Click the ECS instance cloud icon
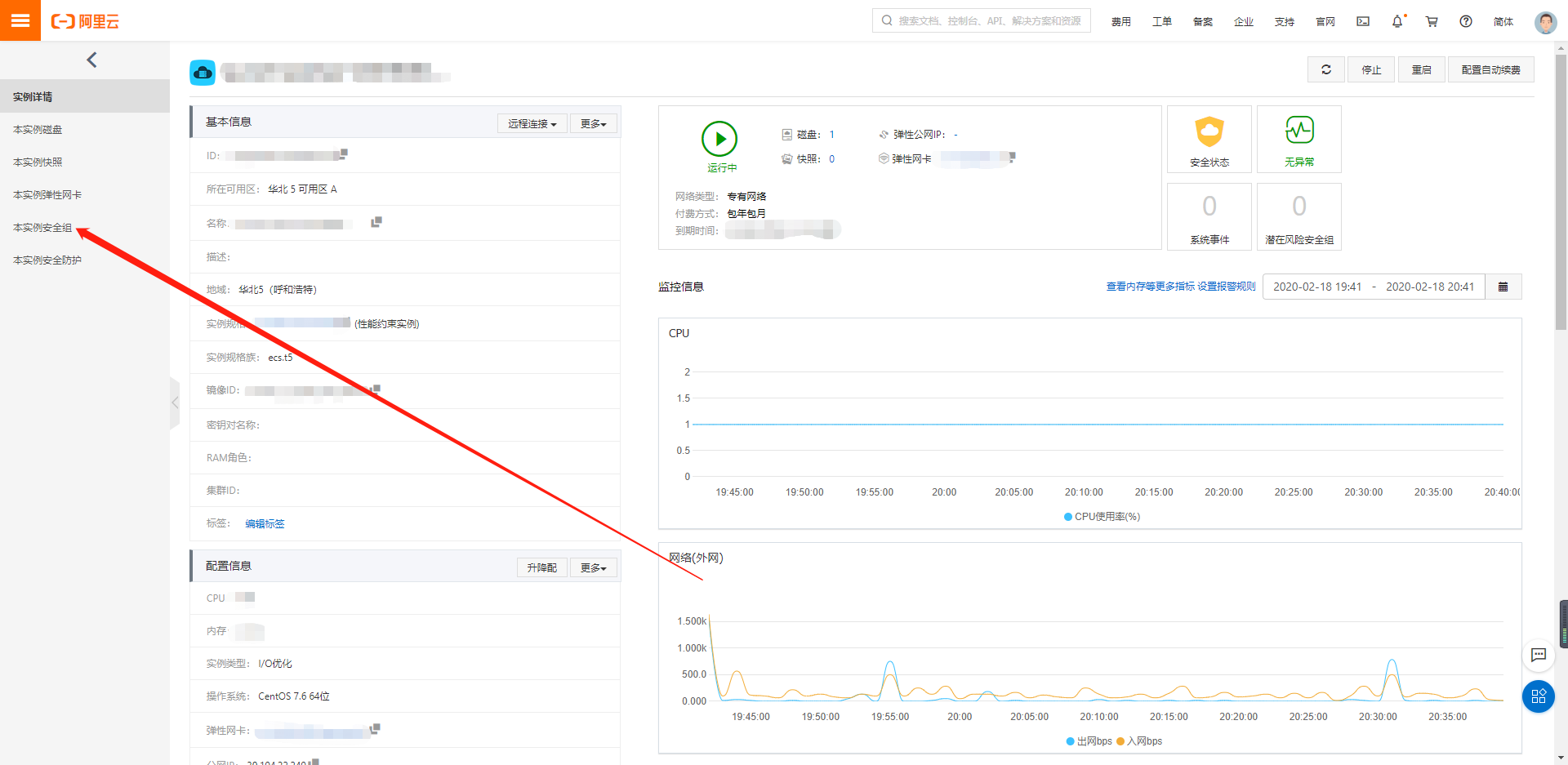The image size is (1568, 765). tap(203, 73)
